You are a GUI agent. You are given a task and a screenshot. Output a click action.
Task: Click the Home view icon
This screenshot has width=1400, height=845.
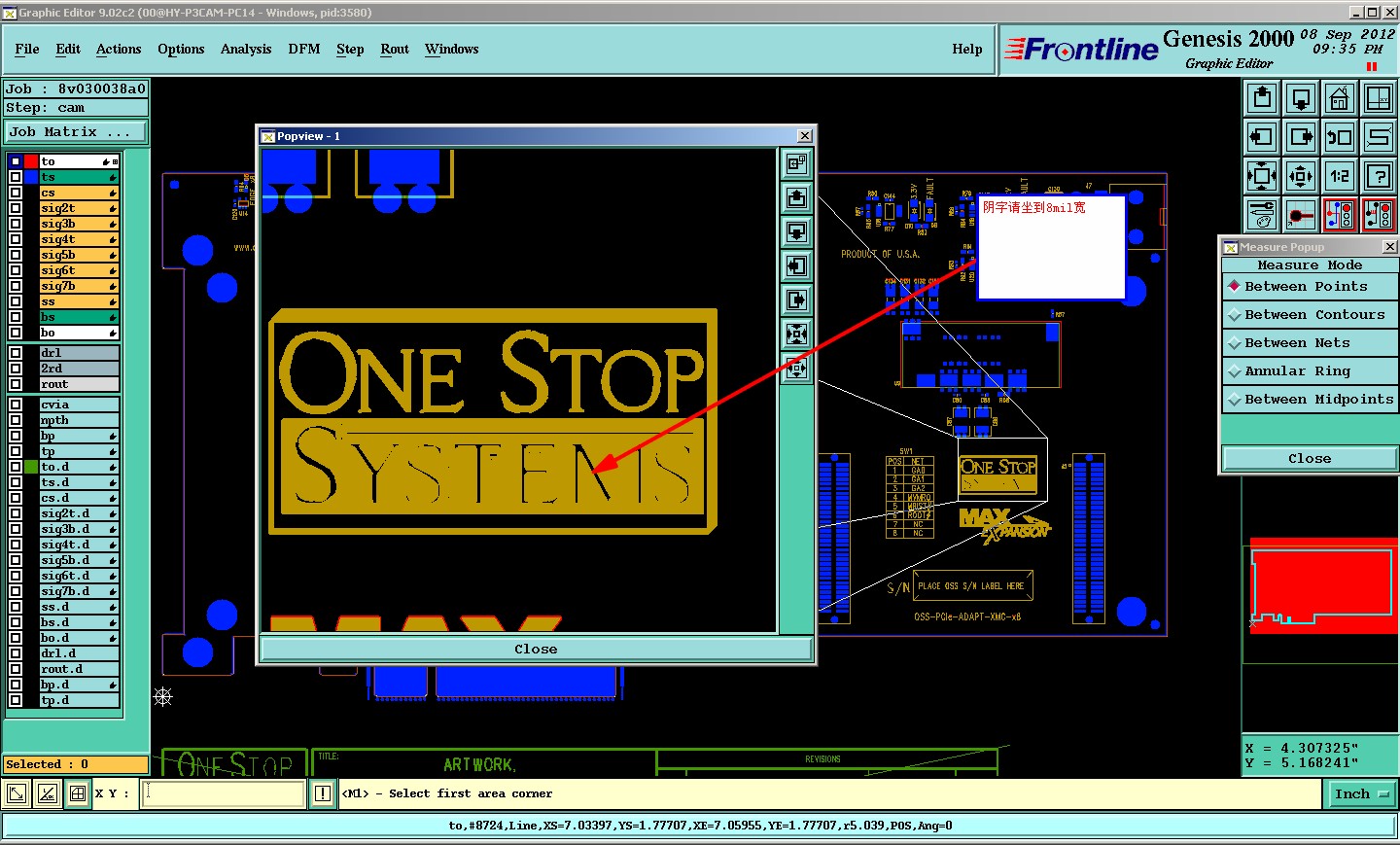point(1340,98)
